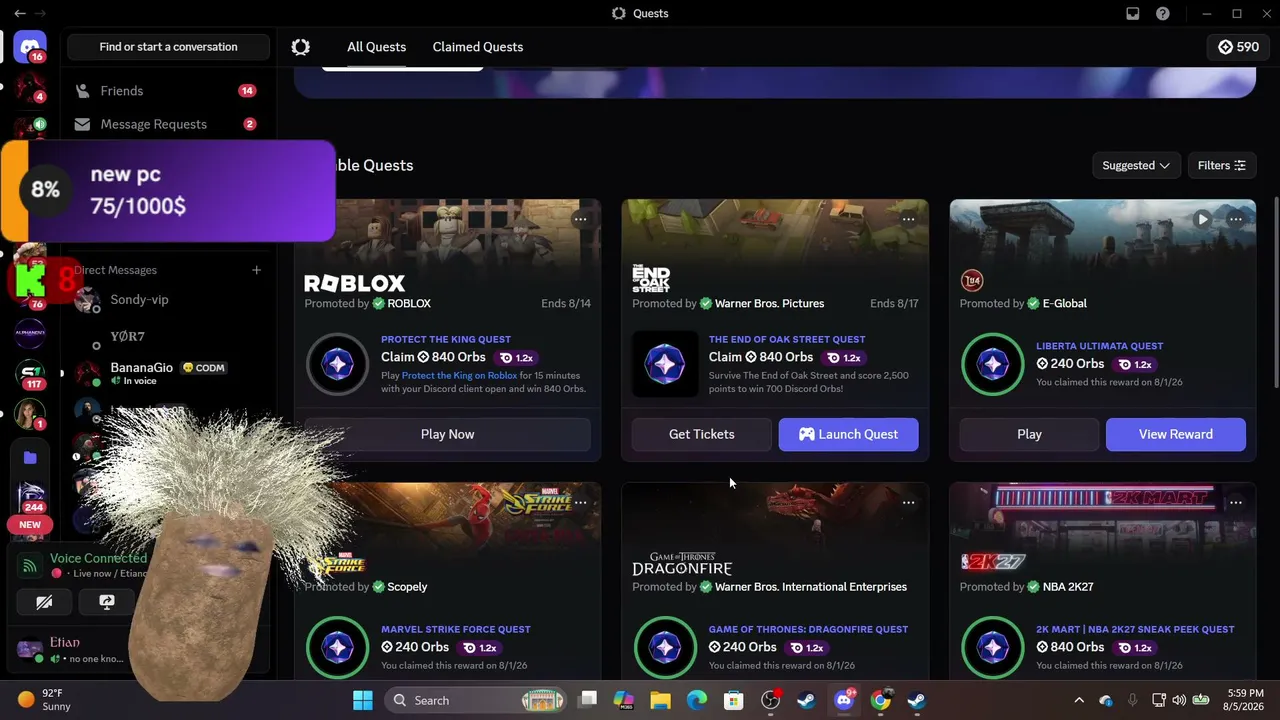The height and width of the screenshot is (720, 1280).
Task: Open the Discord inbox icon in title bar
Action: 1133,14
